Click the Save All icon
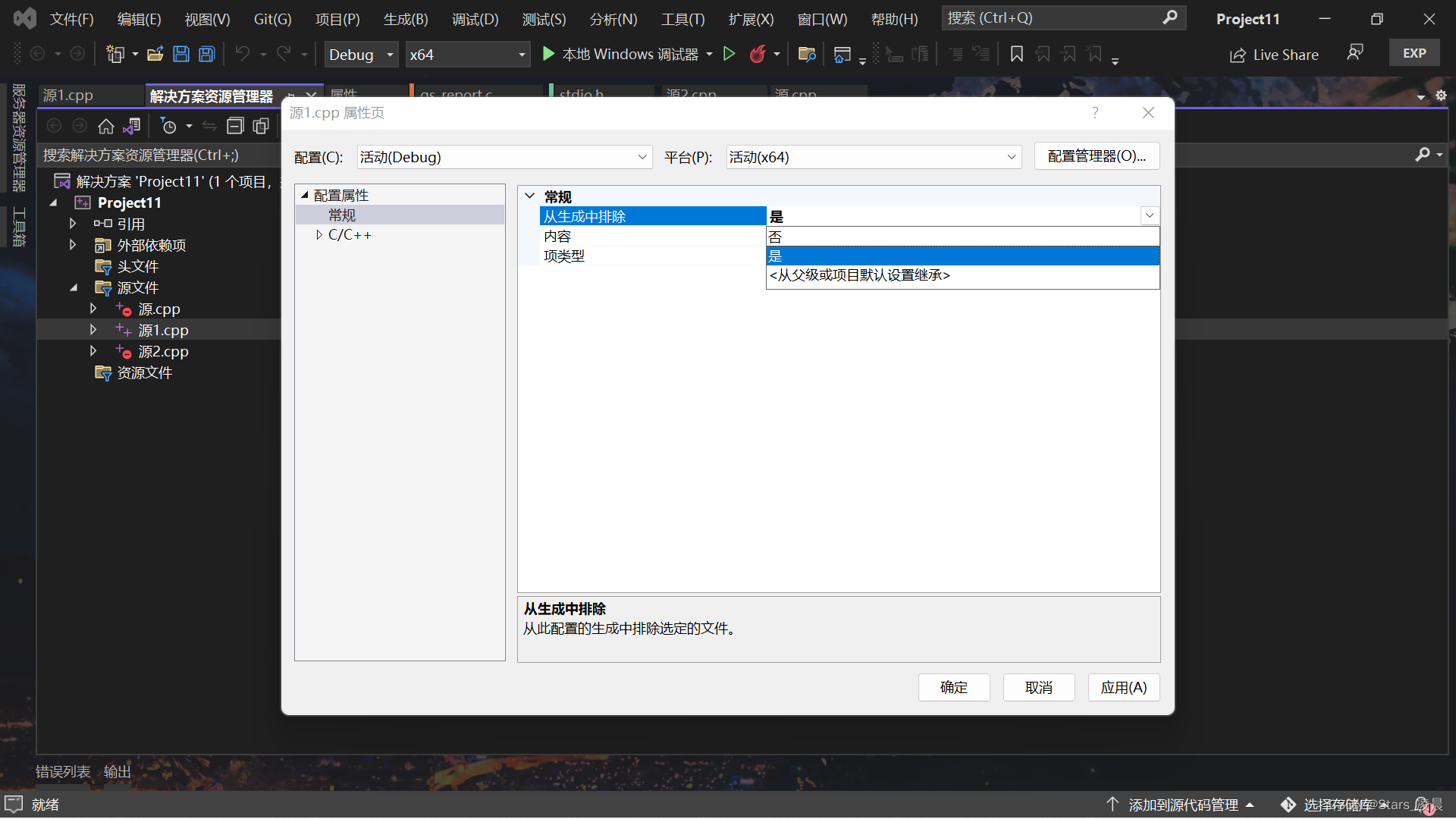Screen dimensions: 1456x819 (x=206, y=53)
